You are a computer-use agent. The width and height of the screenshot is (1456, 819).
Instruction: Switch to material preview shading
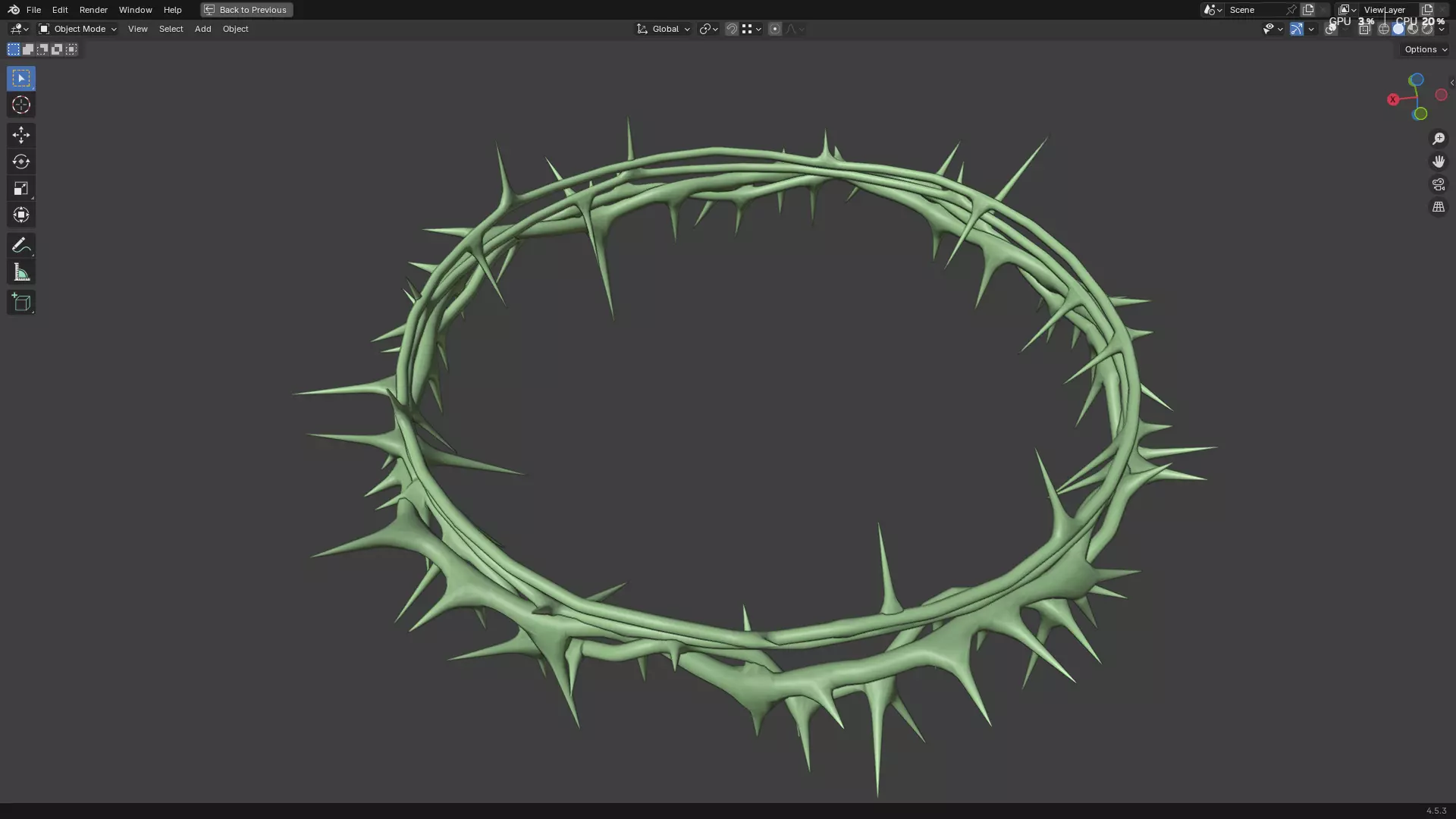(x=1413, y=29)
